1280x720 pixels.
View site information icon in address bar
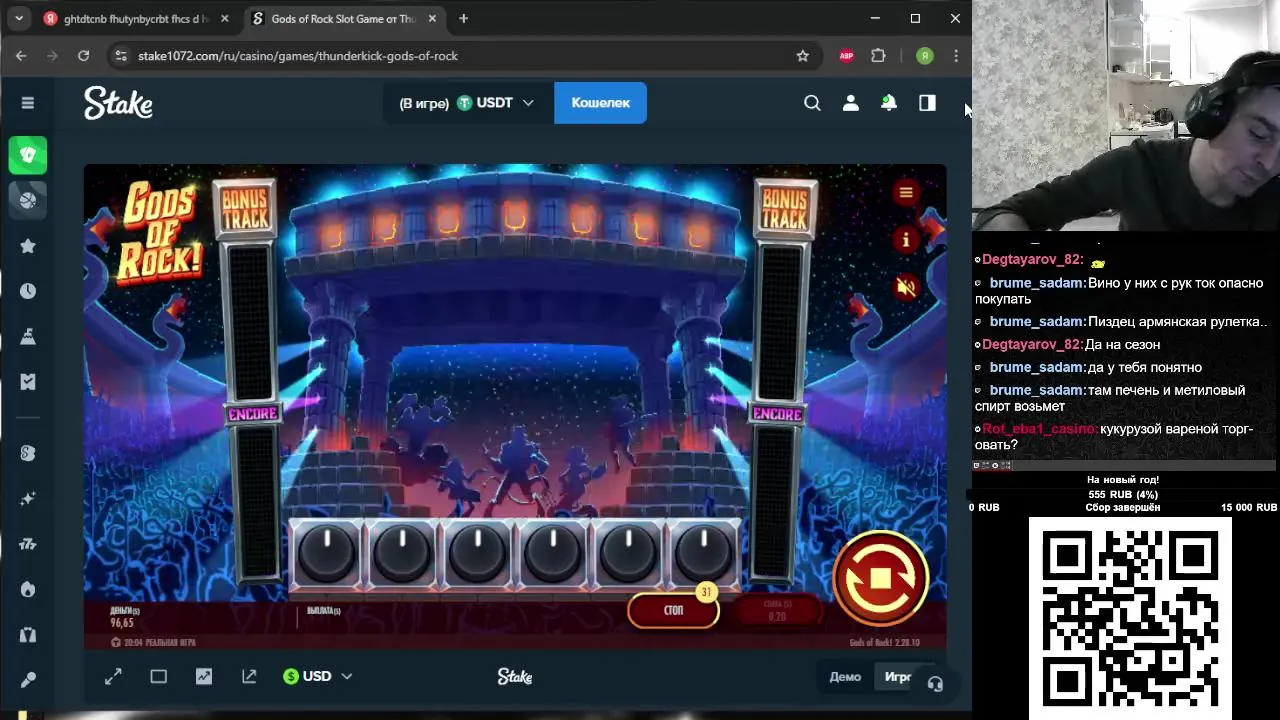click(x=121, y=56)
